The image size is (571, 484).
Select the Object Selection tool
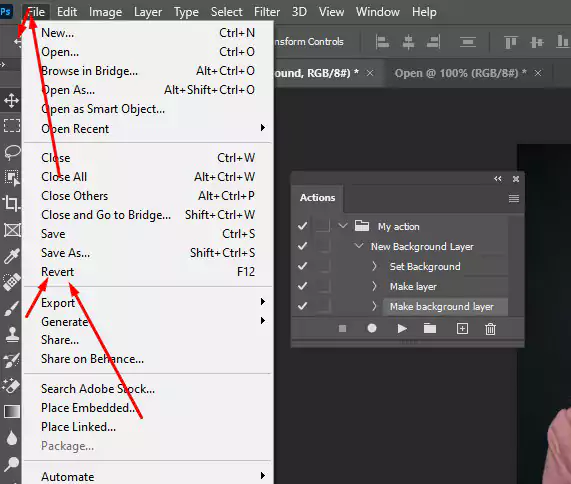pyautogui.click(x=12, y=178)
